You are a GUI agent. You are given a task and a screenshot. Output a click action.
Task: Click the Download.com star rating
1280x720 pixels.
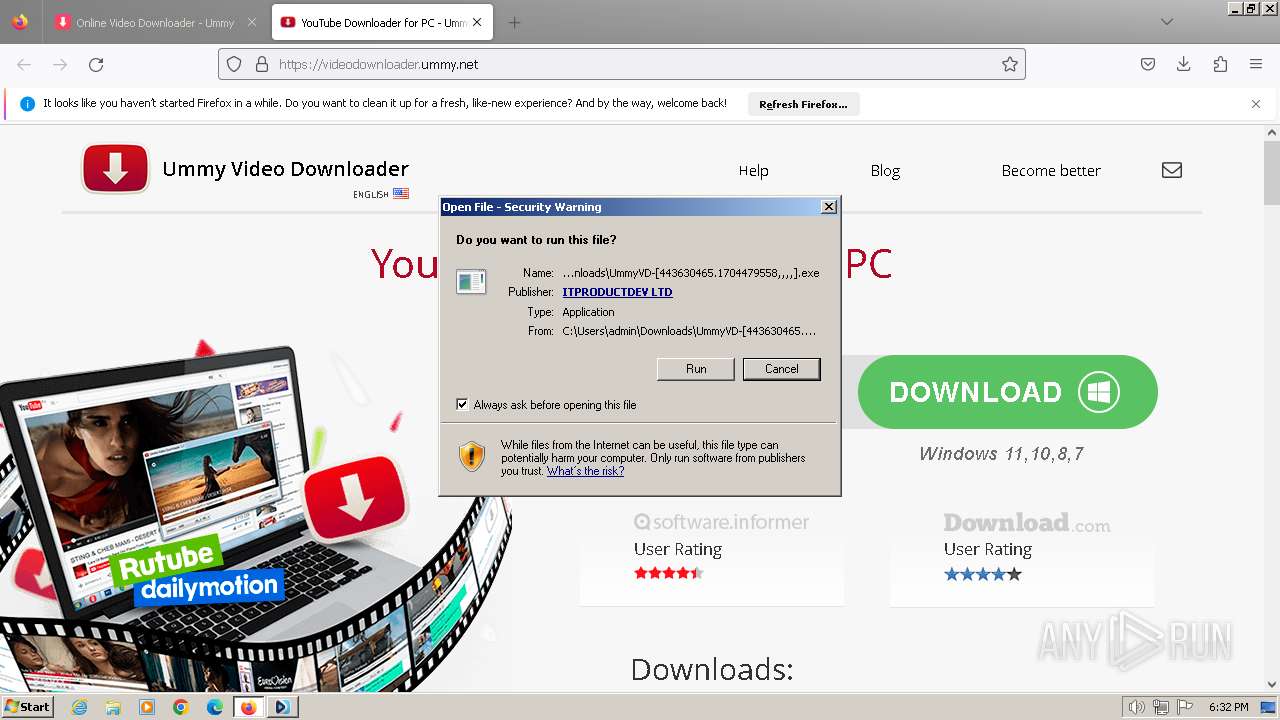pyautogui.click(x=982, y=574)
